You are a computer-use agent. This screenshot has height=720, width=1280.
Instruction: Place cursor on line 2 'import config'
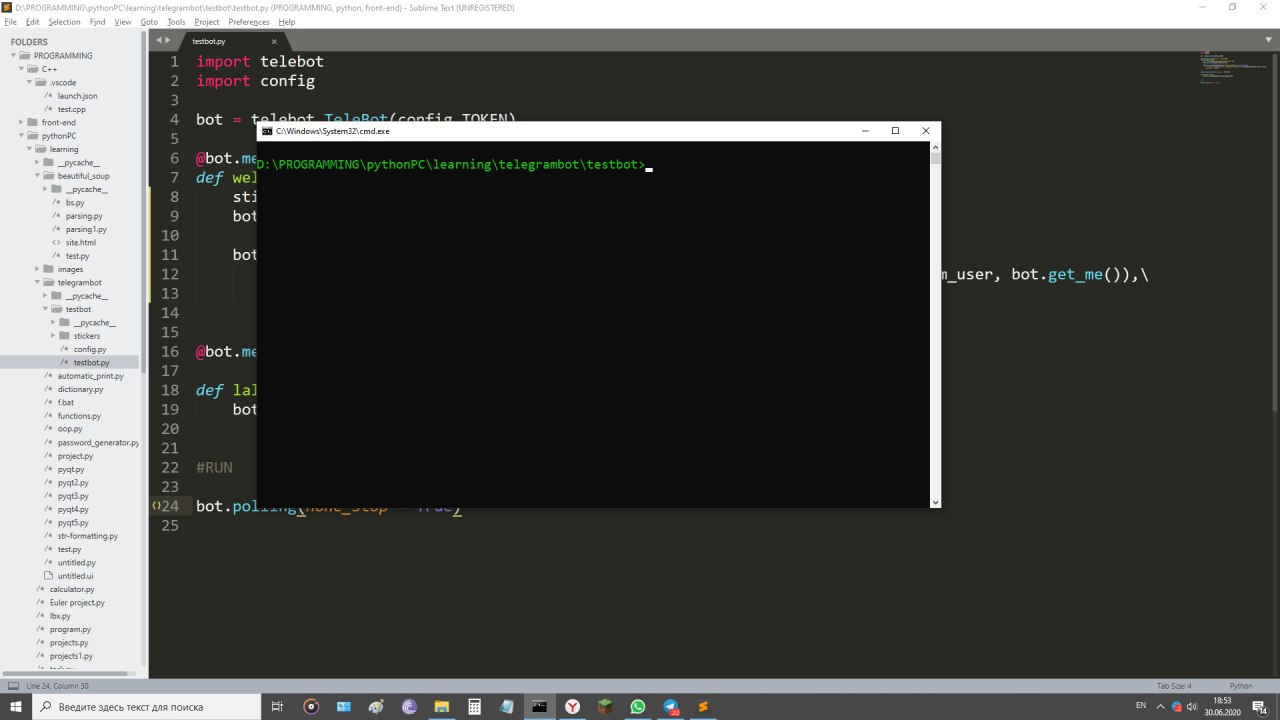(255, 81)
